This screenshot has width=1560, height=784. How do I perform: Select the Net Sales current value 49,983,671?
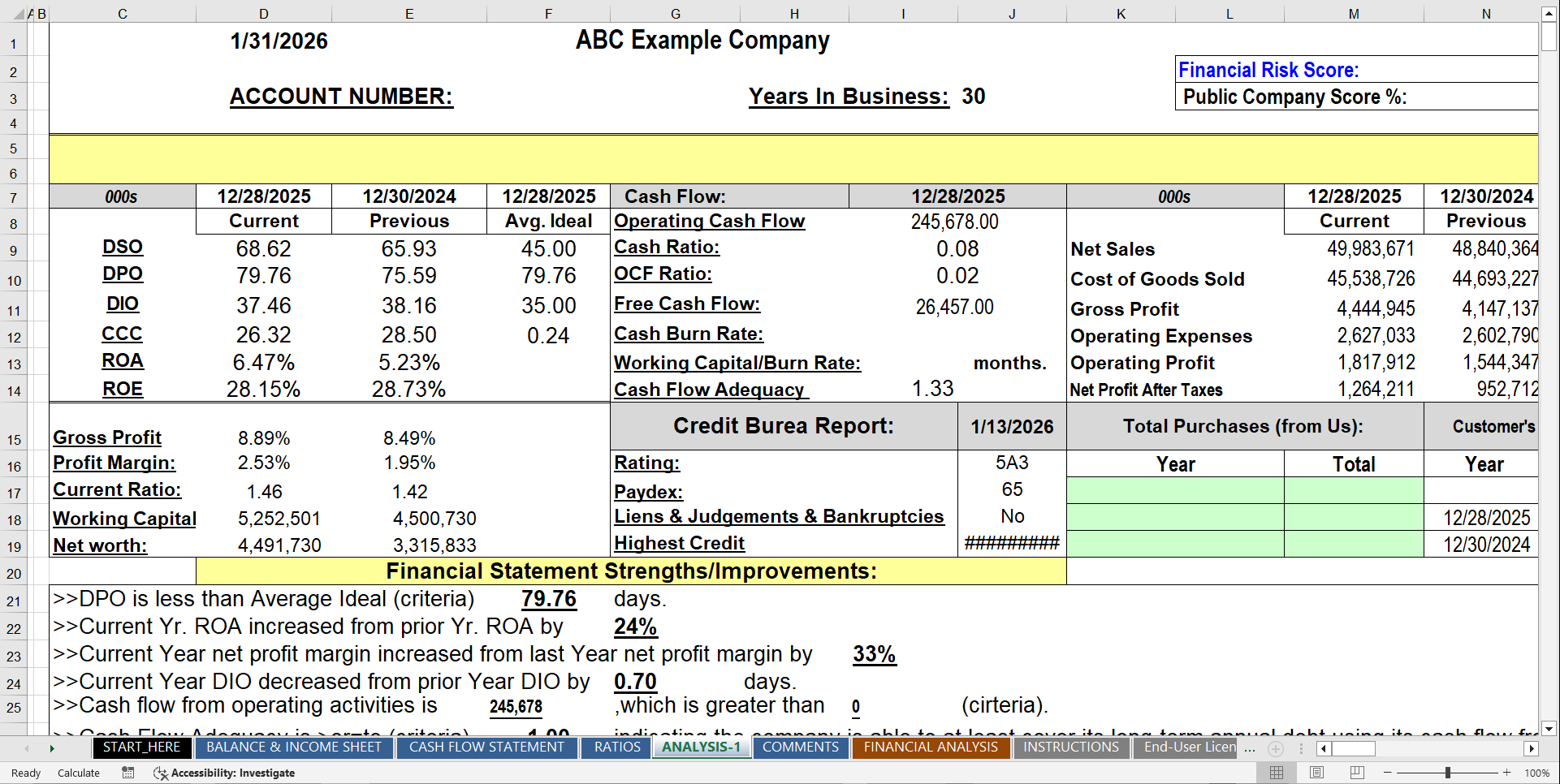[x=1370, y=248]
